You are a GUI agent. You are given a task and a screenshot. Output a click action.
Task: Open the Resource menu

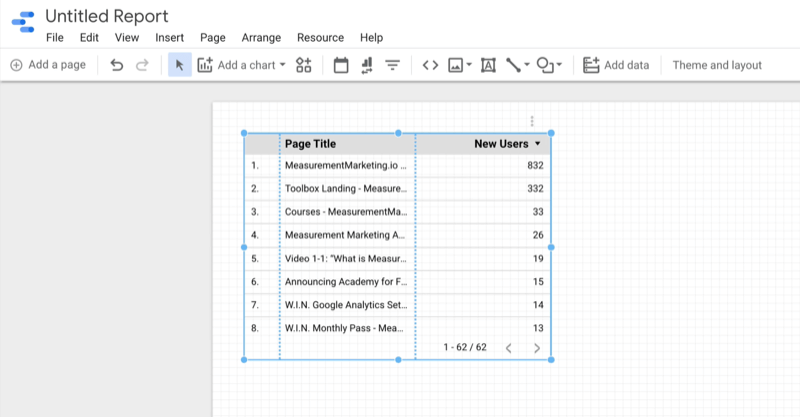[320, 38]
